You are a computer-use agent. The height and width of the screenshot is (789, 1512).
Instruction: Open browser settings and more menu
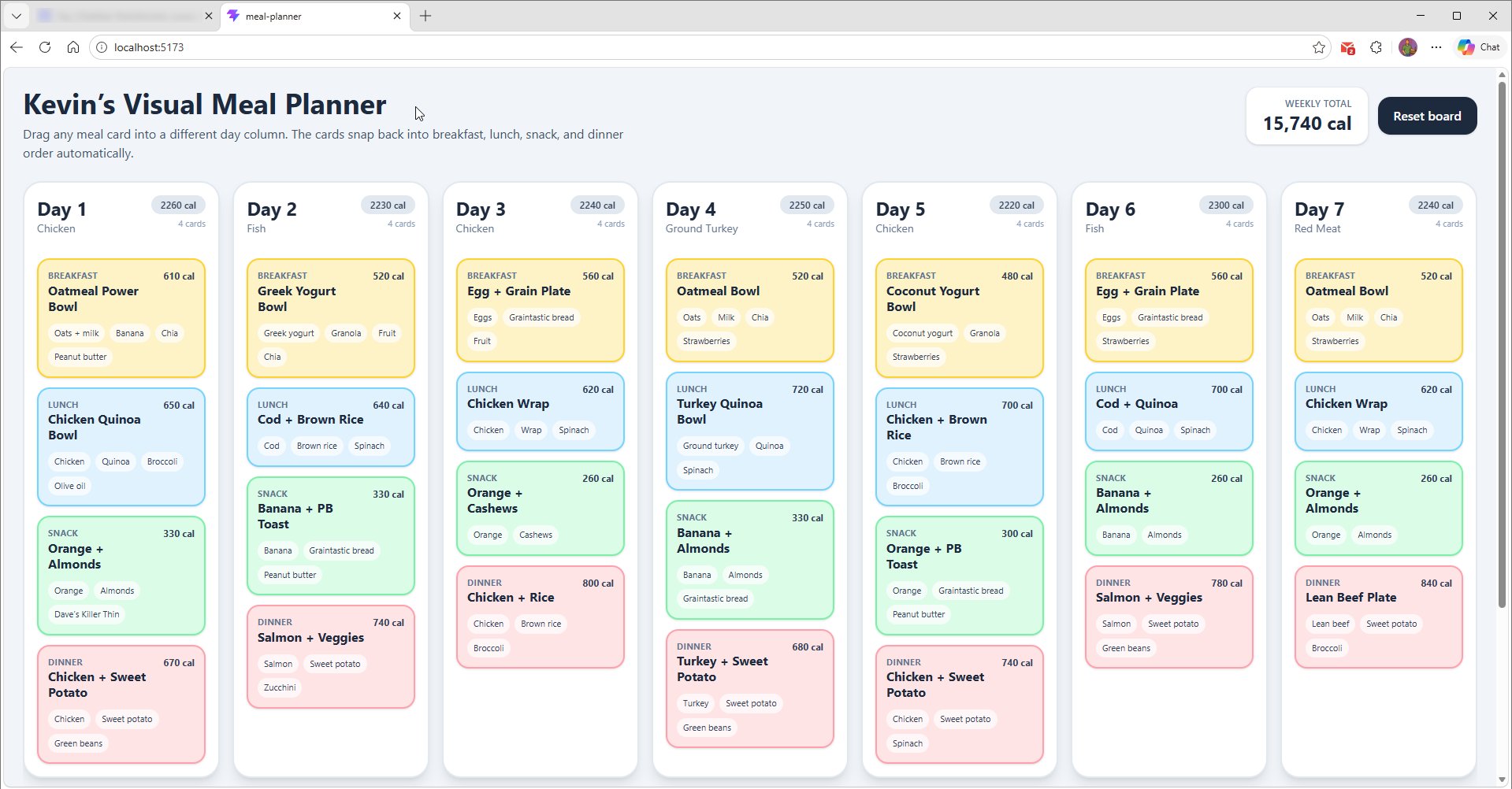(1436, 47)
